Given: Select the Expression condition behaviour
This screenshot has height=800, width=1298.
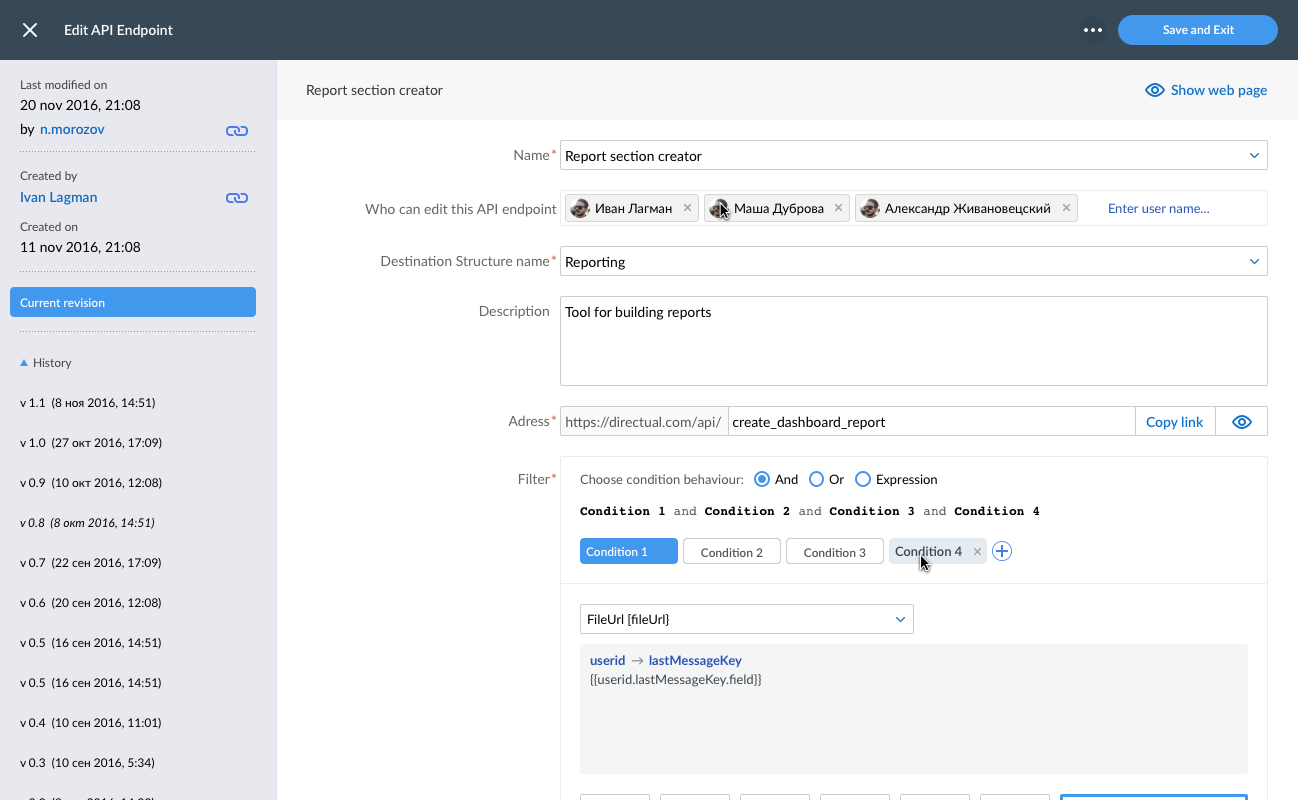Looking at the screenshot, I should click(x=863, y=479).
